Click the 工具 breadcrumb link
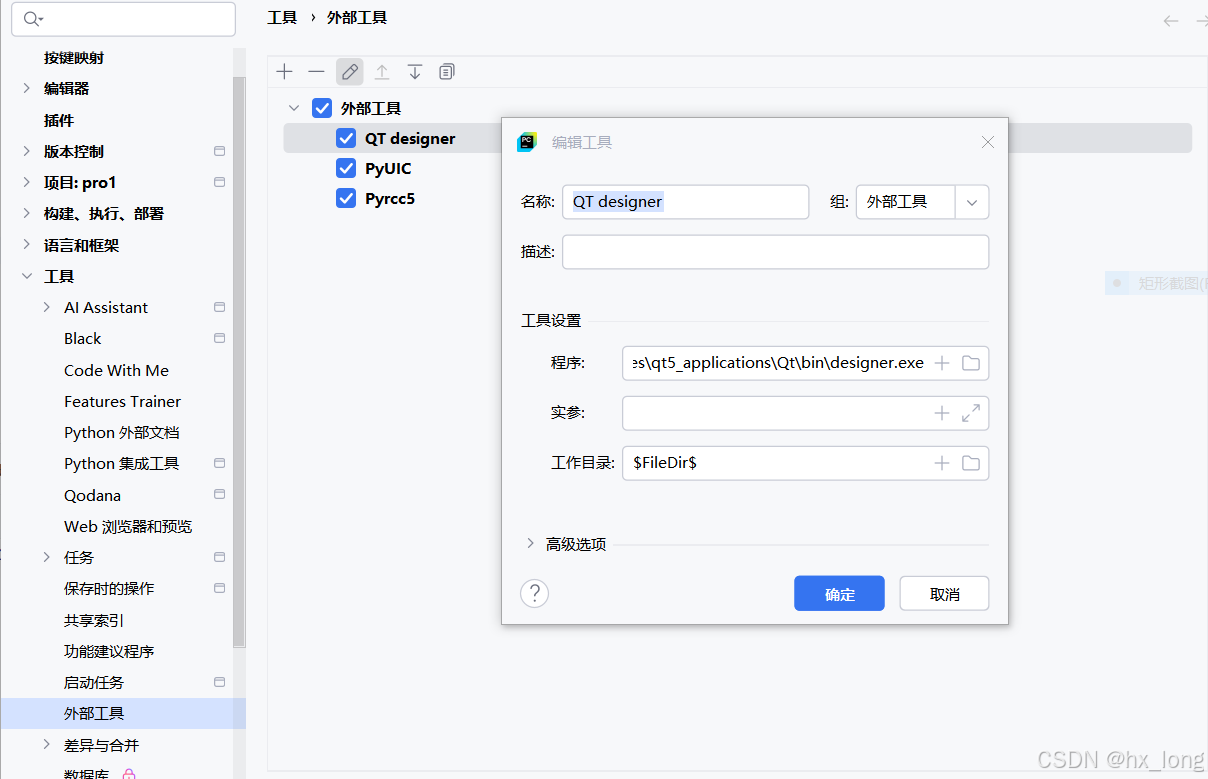1208x779 pixels. [282, 18]
